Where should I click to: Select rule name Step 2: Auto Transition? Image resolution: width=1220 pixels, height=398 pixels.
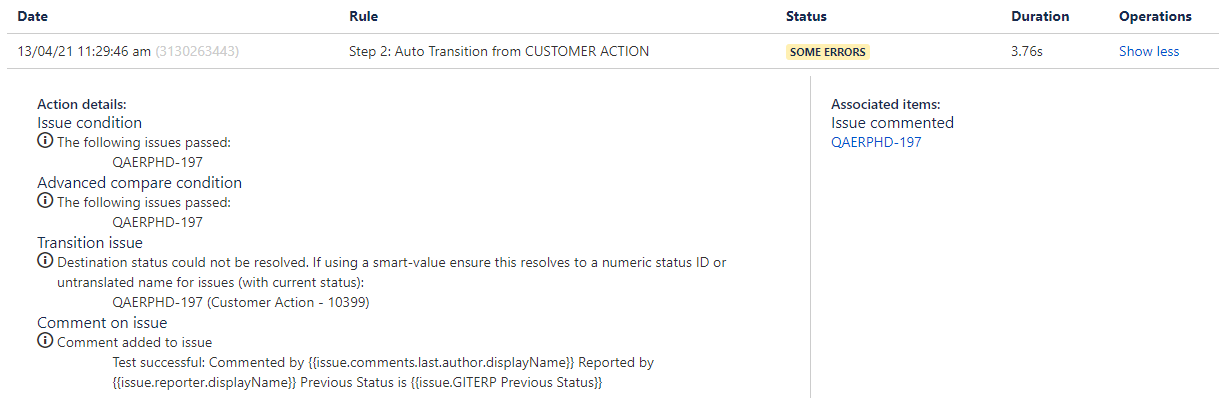(499, 51)
